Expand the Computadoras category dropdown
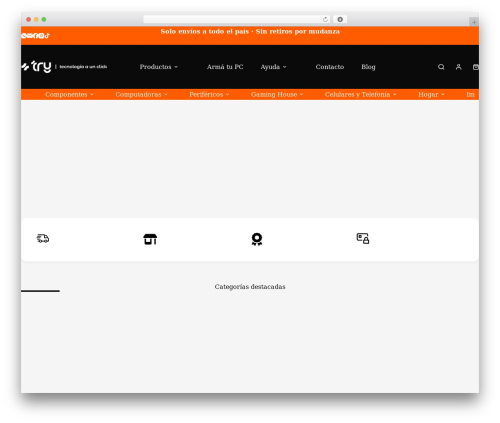Image resolution: width=500 pixels, height=423 pixels. pyautogui.click(x=141, y=95)
